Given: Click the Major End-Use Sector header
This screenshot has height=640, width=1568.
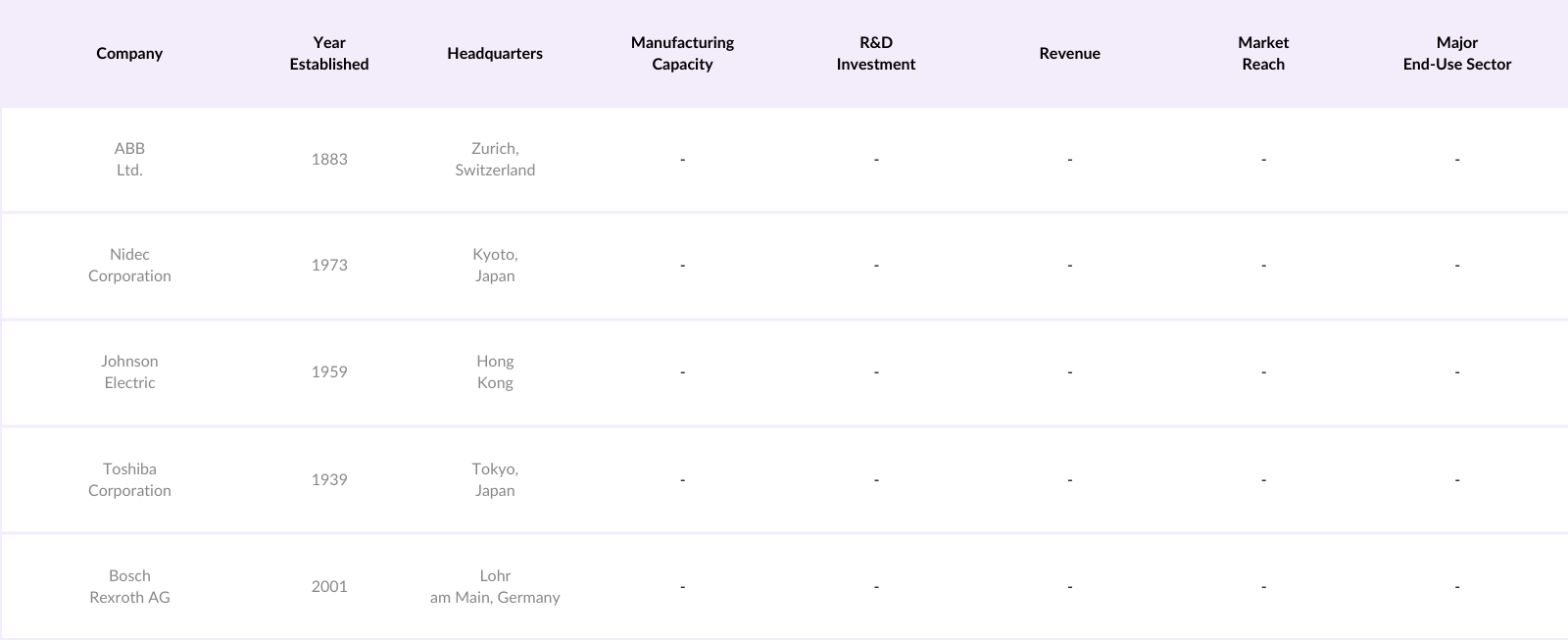Looking at the screenshot, I should [x=1457, y=53].
